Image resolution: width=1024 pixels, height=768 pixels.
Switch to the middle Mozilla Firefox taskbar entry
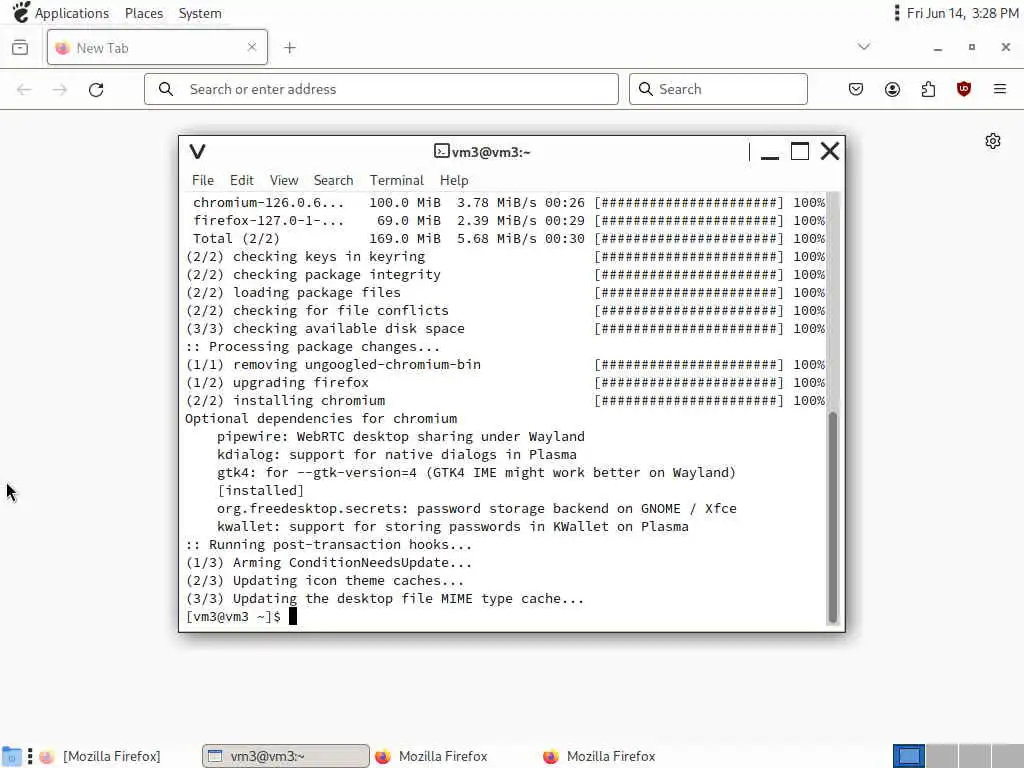432,756
